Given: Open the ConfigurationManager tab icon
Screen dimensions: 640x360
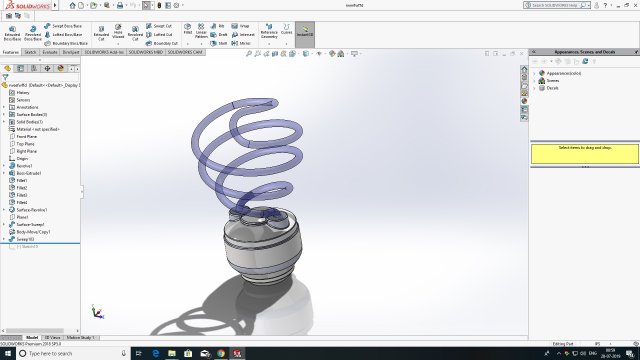Looking at the screenshot, I should pos(34,68).
